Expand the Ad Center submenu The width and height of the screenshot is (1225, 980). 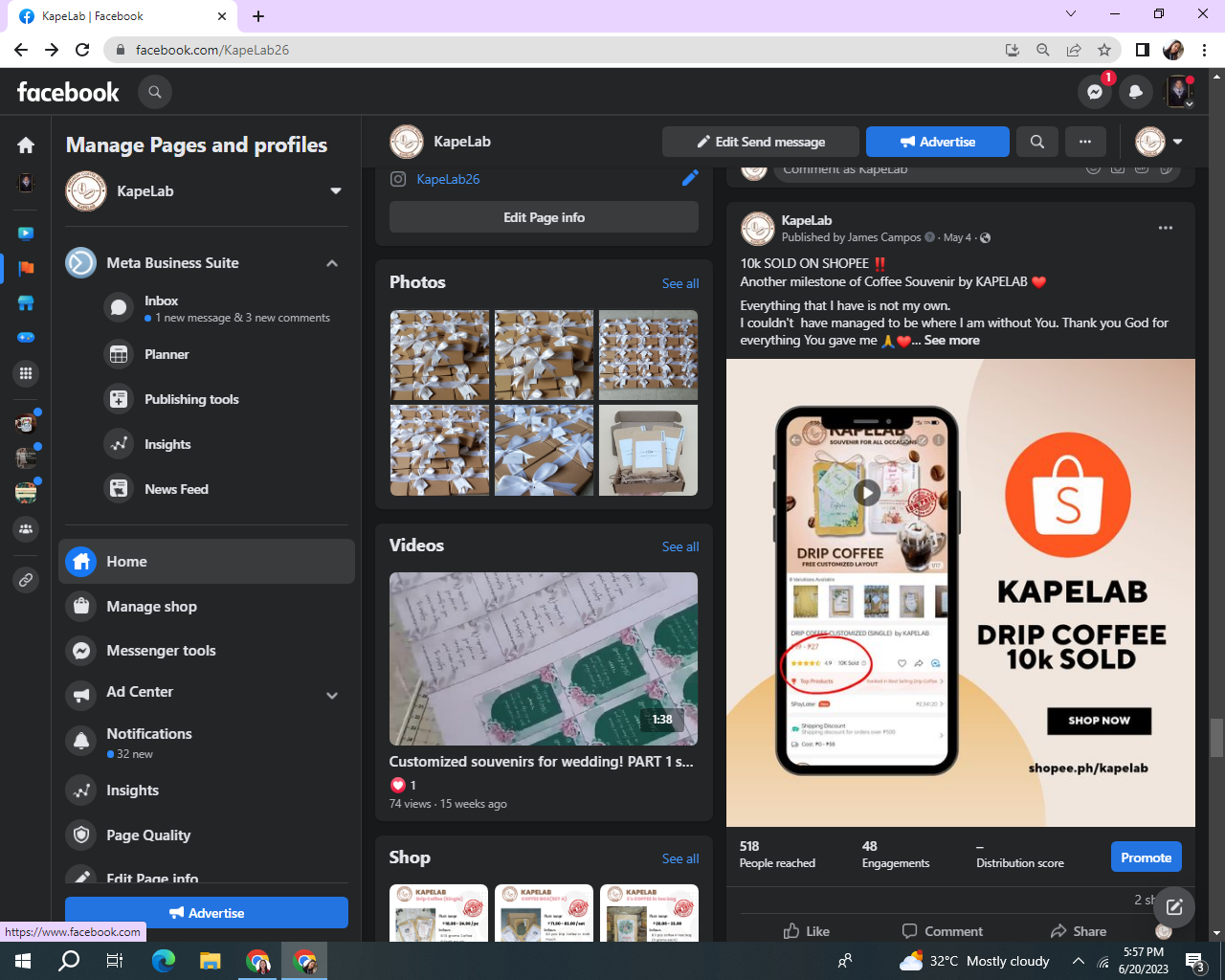[332, 696]
